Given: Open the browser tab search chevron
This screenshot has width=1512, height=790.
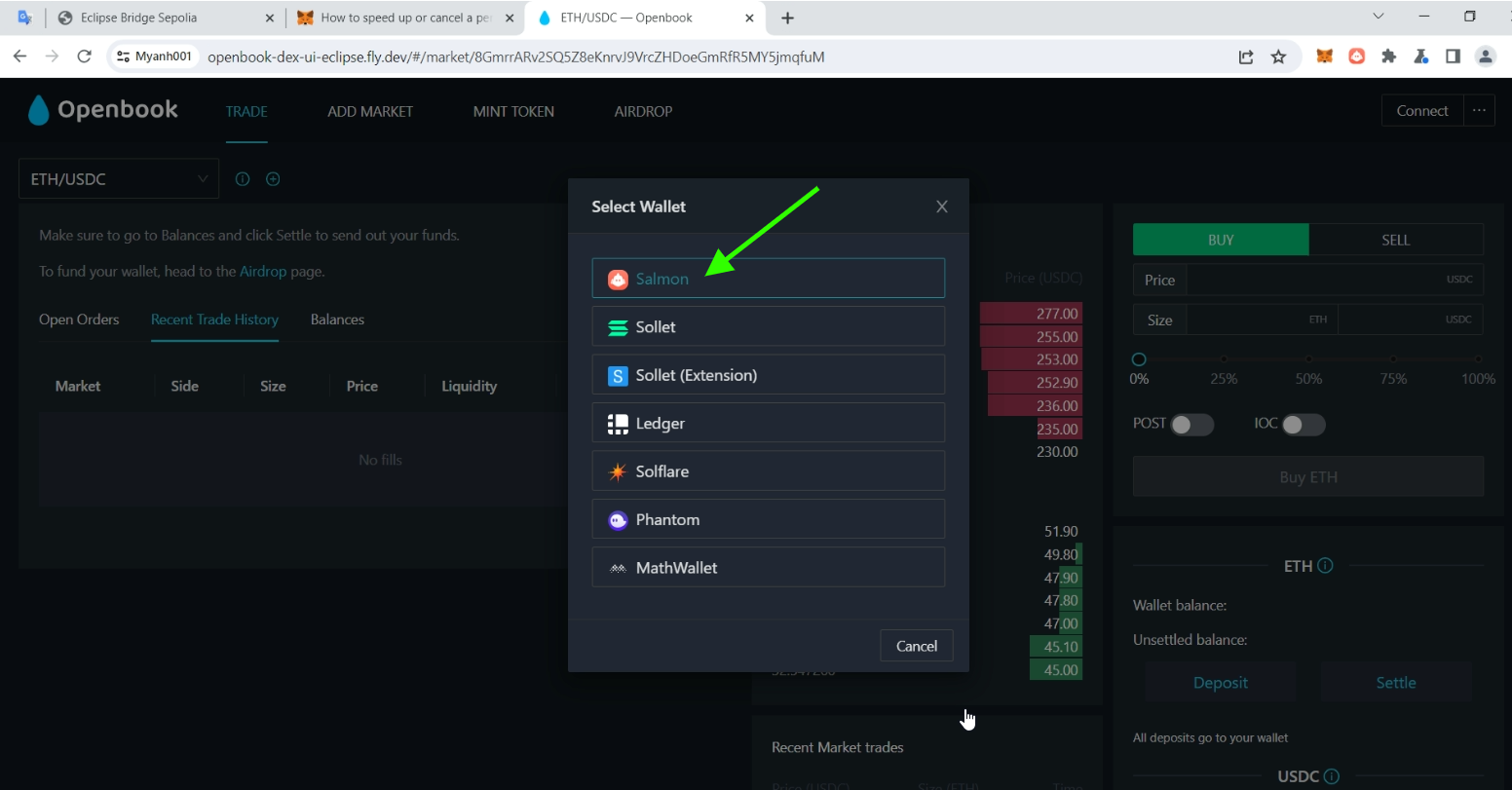Looking at the screenshot, I should (x=1378, y=17).
